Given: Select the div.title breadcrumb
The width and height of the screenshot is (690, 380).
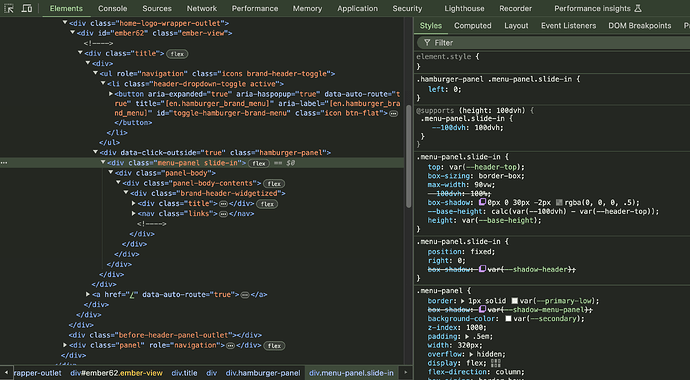Looking at the screenshot, I should click(x=184, y=373).
